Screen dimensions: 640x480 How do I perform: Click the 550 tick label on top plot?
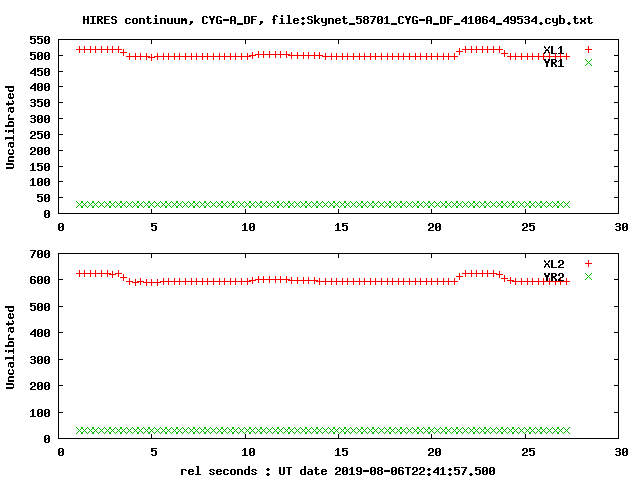(x=40, y=40)
